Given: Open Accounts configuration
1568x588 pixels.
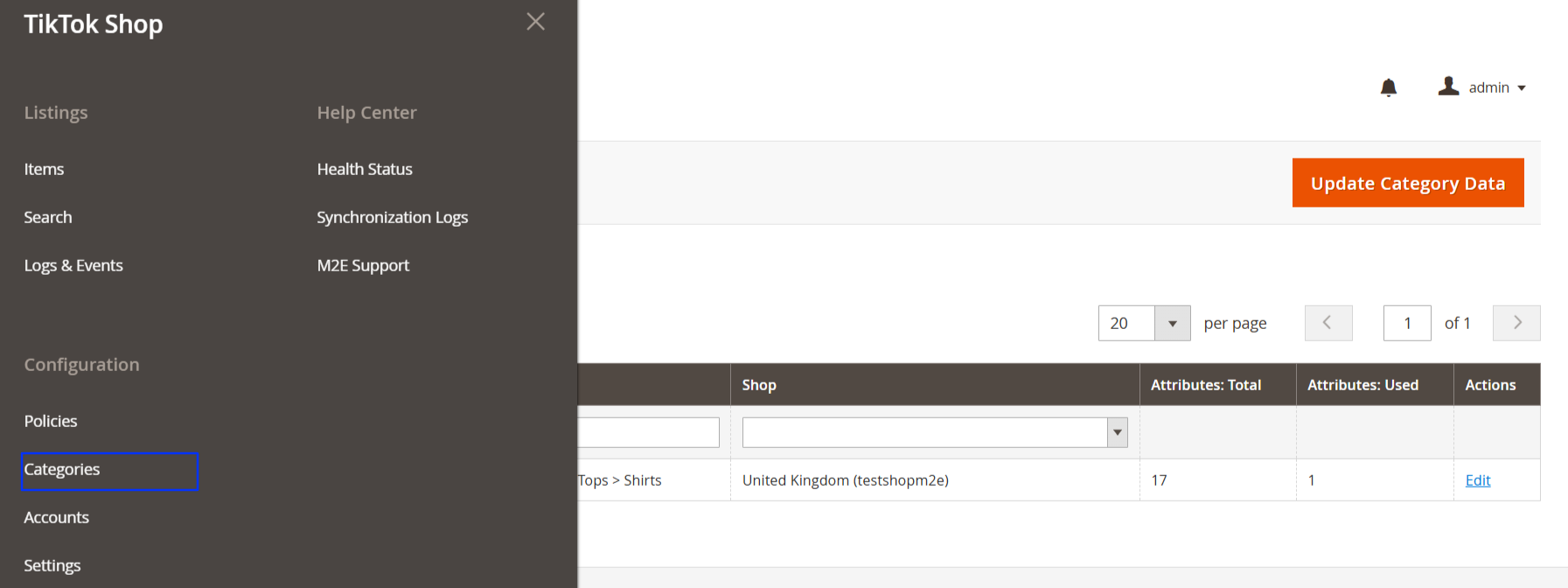Looking at the screenshot, I should (56, 517).
